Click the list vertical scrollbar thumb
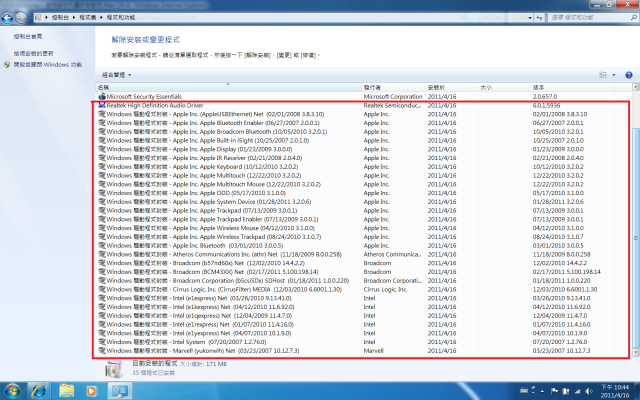This screenshot has width=640, height=400. click(x=635, y=238)
